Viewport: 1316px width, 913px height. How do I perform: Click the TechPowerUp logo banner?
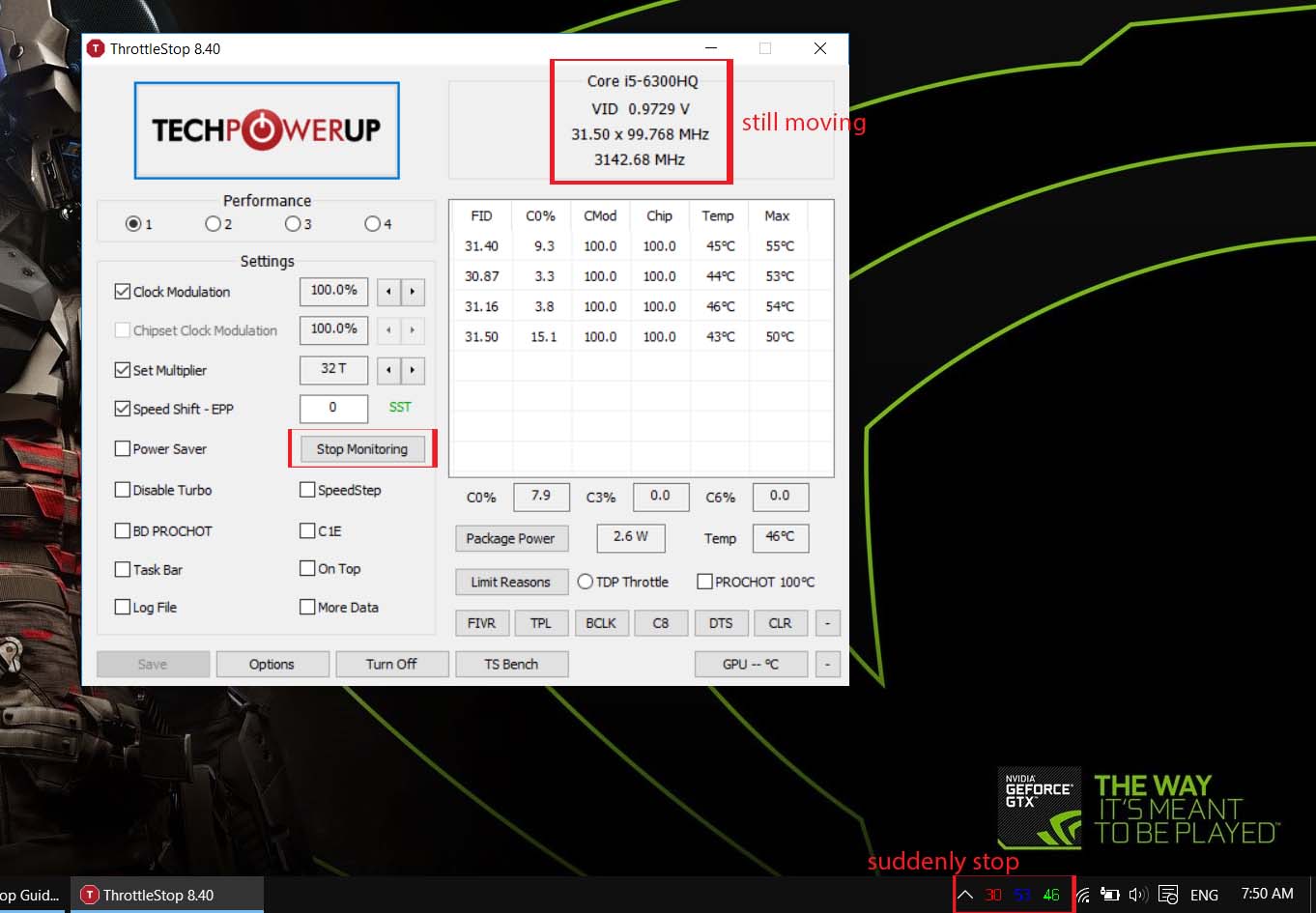click(267, 130)
